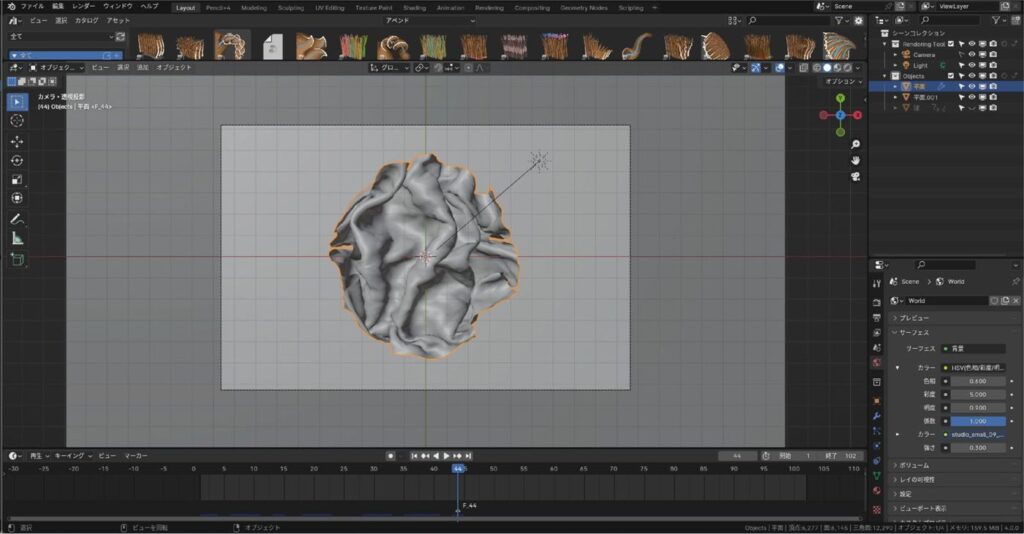Hide Camera in viewport with eye icon
Viewport: 1024px width, 534px height.
tap(972, 55)
